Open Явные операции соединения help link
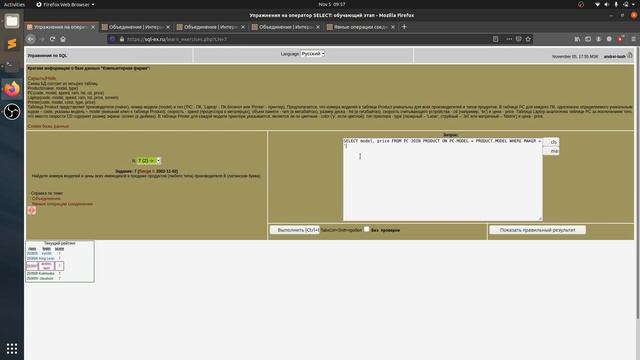This screenshot has height=360, width=640. (62, 204)
